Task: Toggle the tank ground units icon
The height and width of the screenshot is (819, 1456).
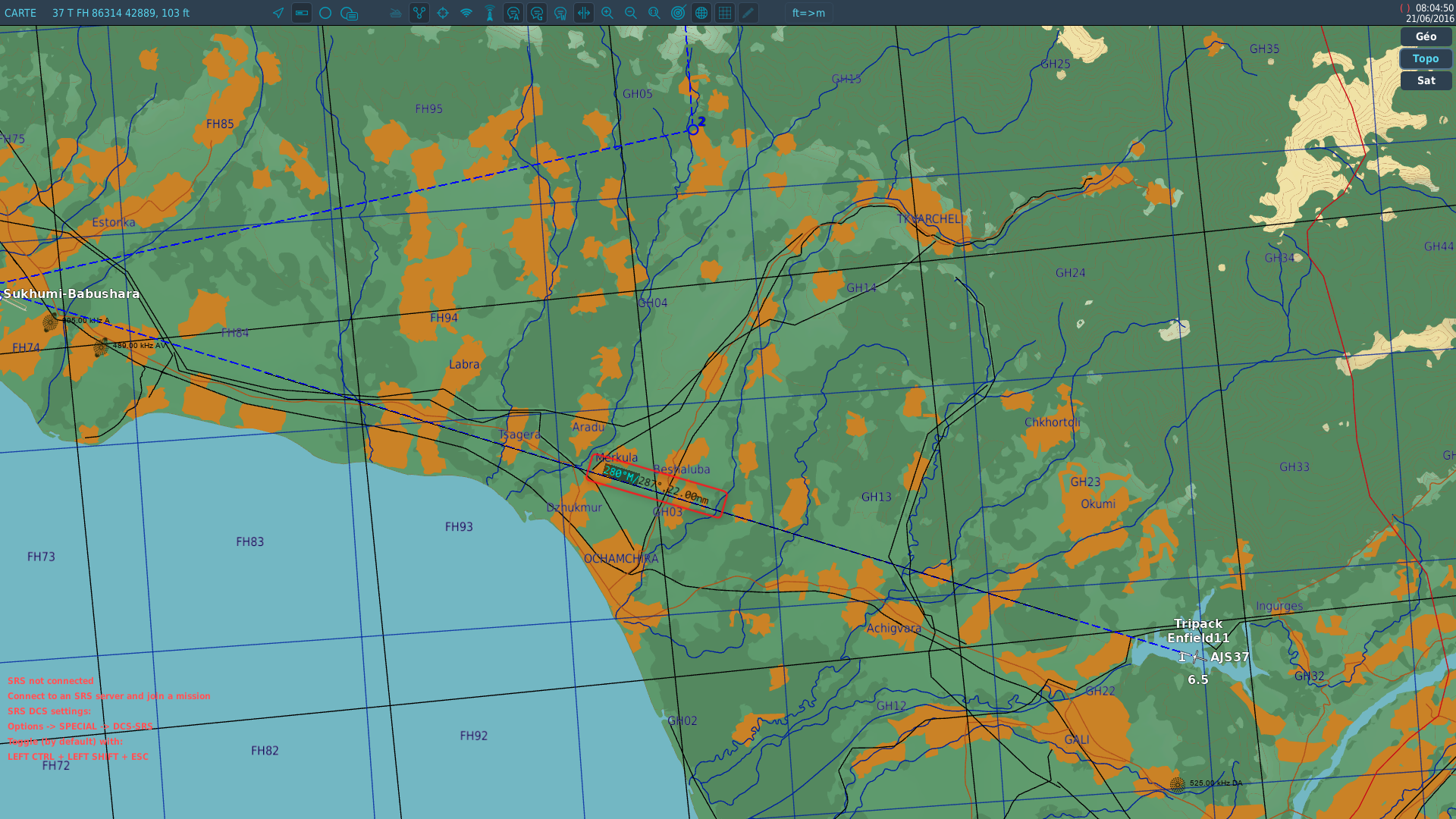Action: (396, 13)
